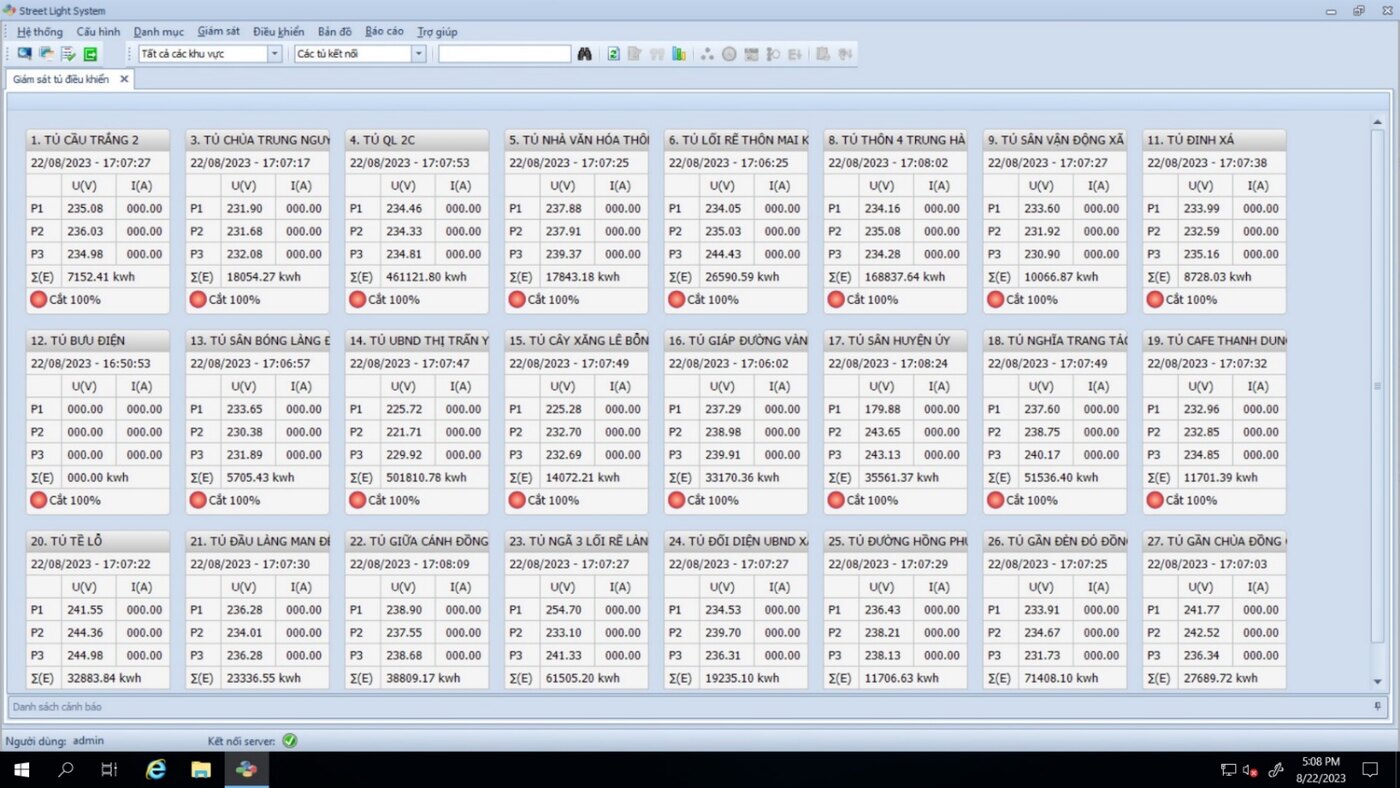The image size is (1400, 788).
Task: Click red status light on TỦ SÂN HUYỆN ỦY
Action: coord(836,500)
